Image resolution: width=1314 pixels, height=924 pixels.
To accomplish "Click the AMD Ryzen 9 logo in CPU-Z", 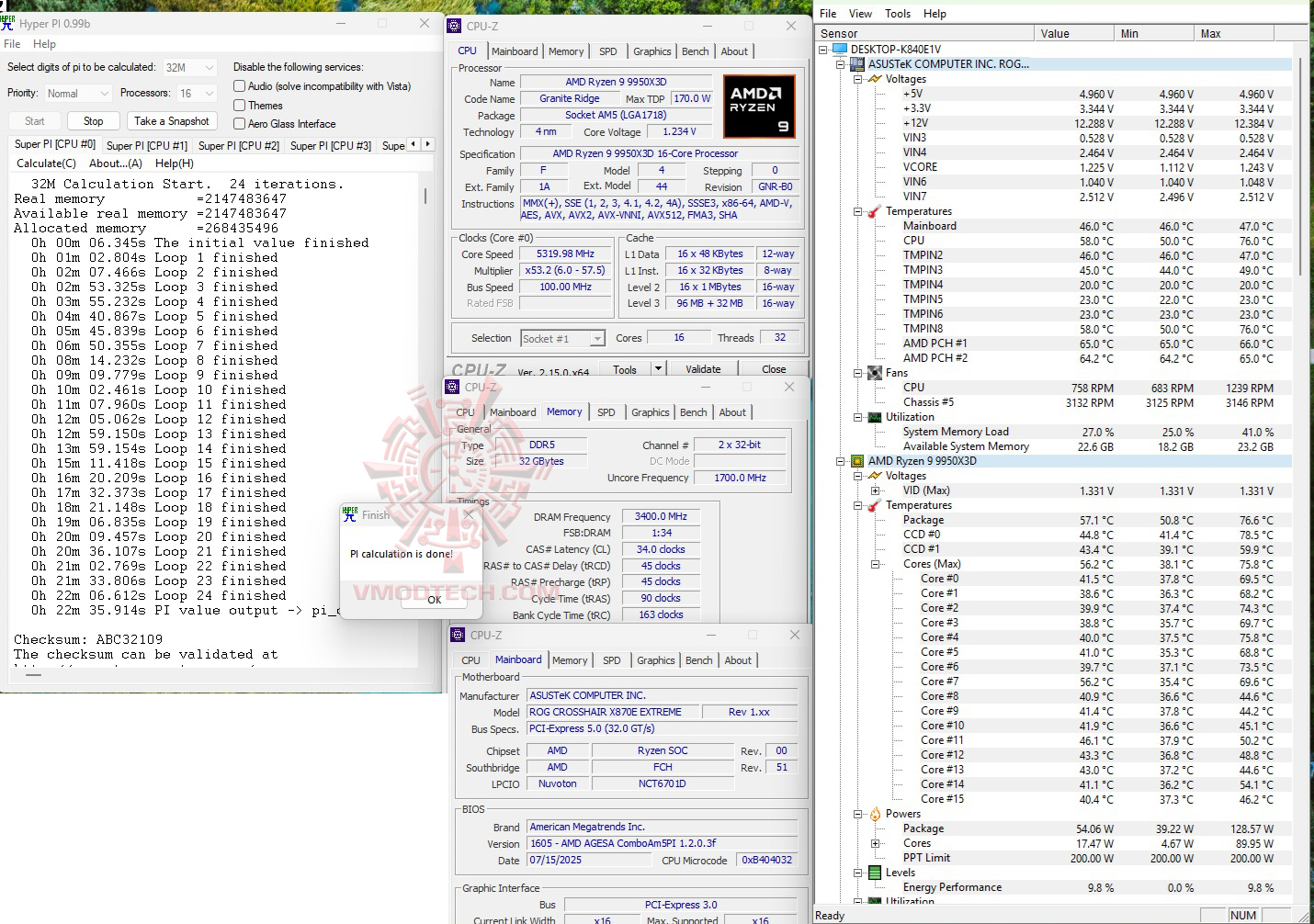I will coord(759,106).
